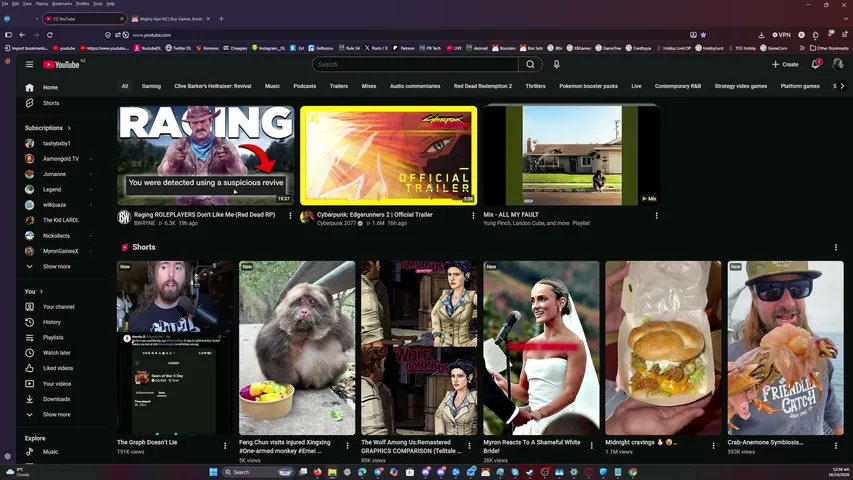Select the Gaming category chip
This screenshot has height=480, width=853.
151,86
